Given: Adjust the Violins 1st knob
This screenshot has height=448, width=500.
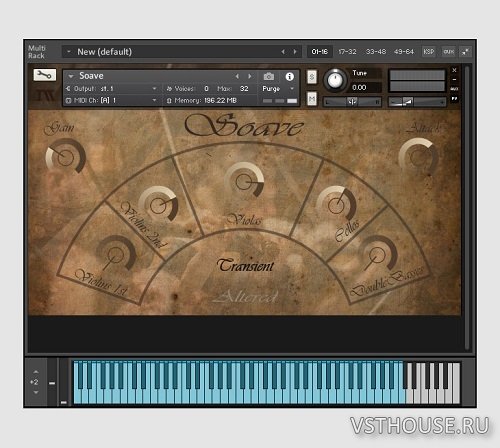Looking at the screenshot, I should (x=116, y=254).
